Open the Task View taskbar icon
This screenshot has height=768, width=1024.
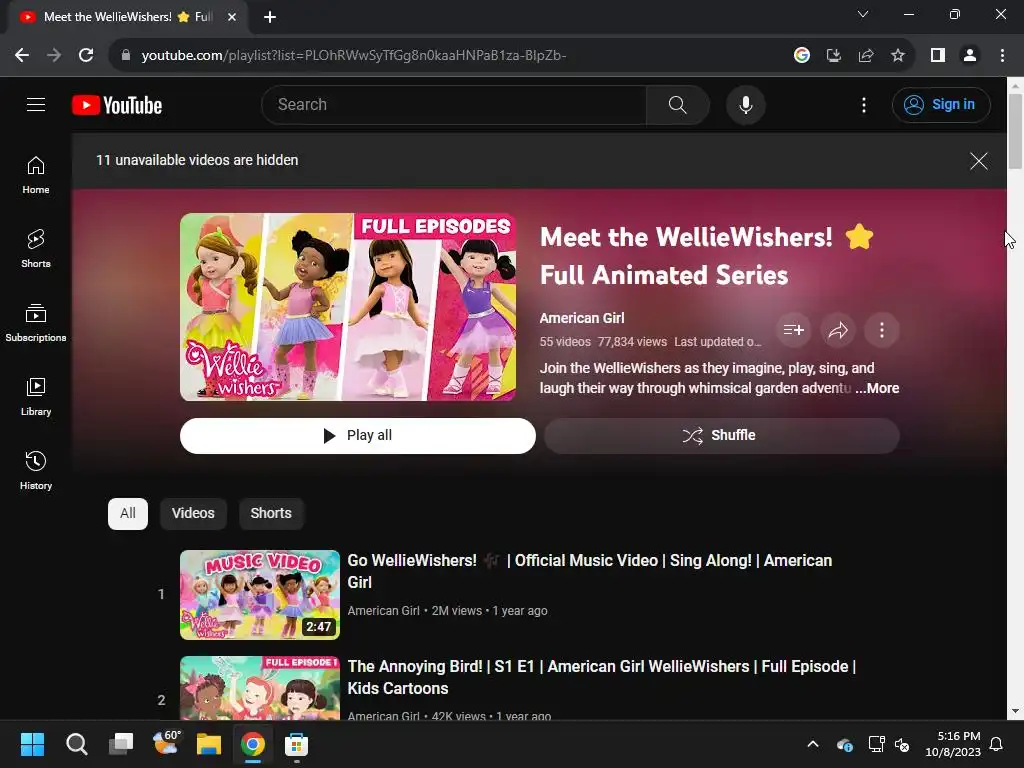click(x=121, y=744)
